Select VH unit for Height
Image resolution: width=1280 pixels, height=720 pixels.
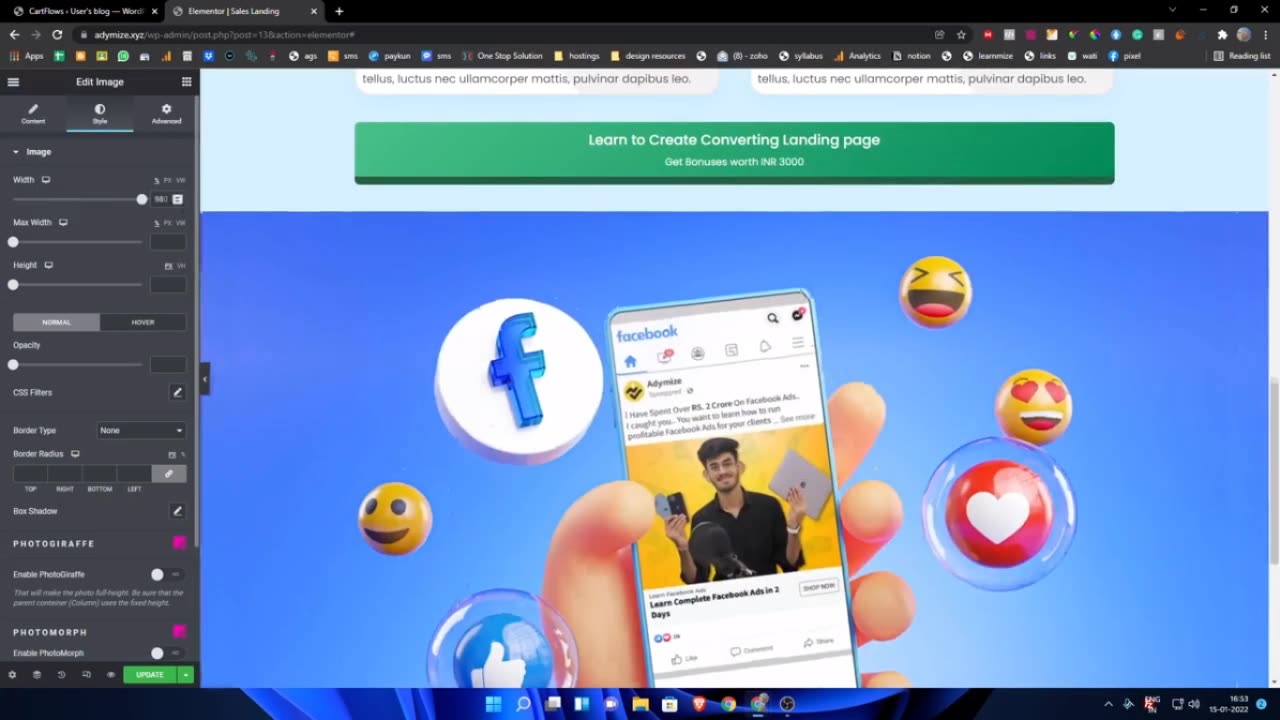[x=181, y=266]
